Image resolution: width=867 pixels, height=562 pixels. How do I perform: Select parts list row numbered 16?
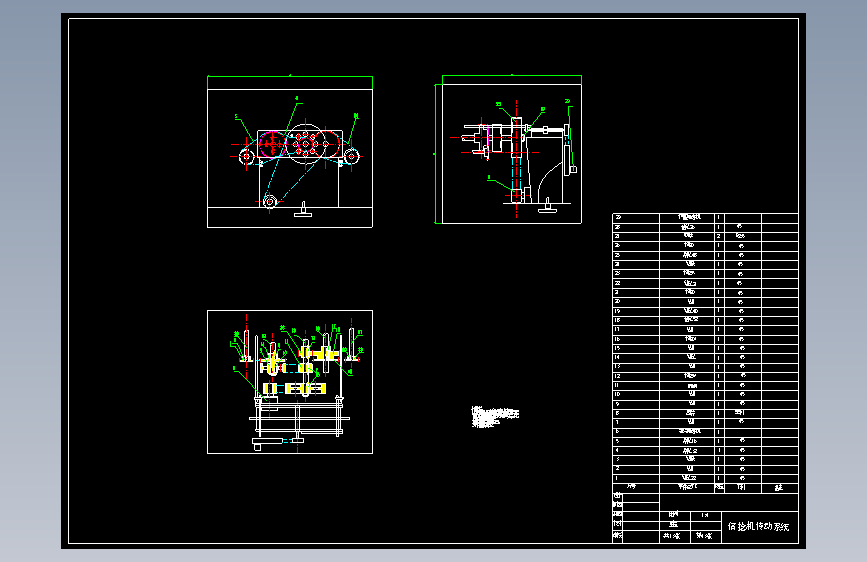pos(705,339)
